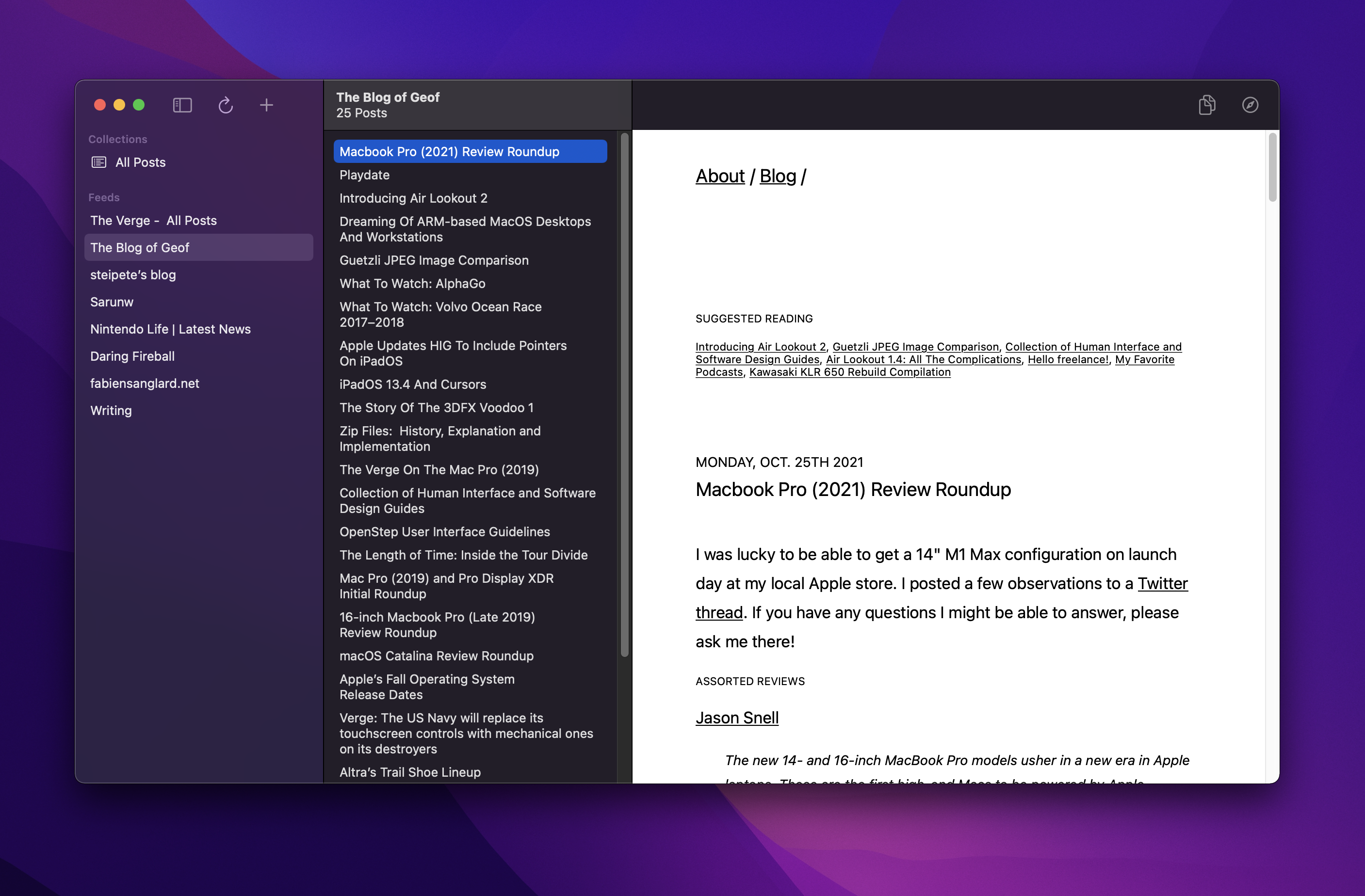Select the Guetzli JPEG Image Comparison post
The image size is (1365, 896).
[434, 260]
